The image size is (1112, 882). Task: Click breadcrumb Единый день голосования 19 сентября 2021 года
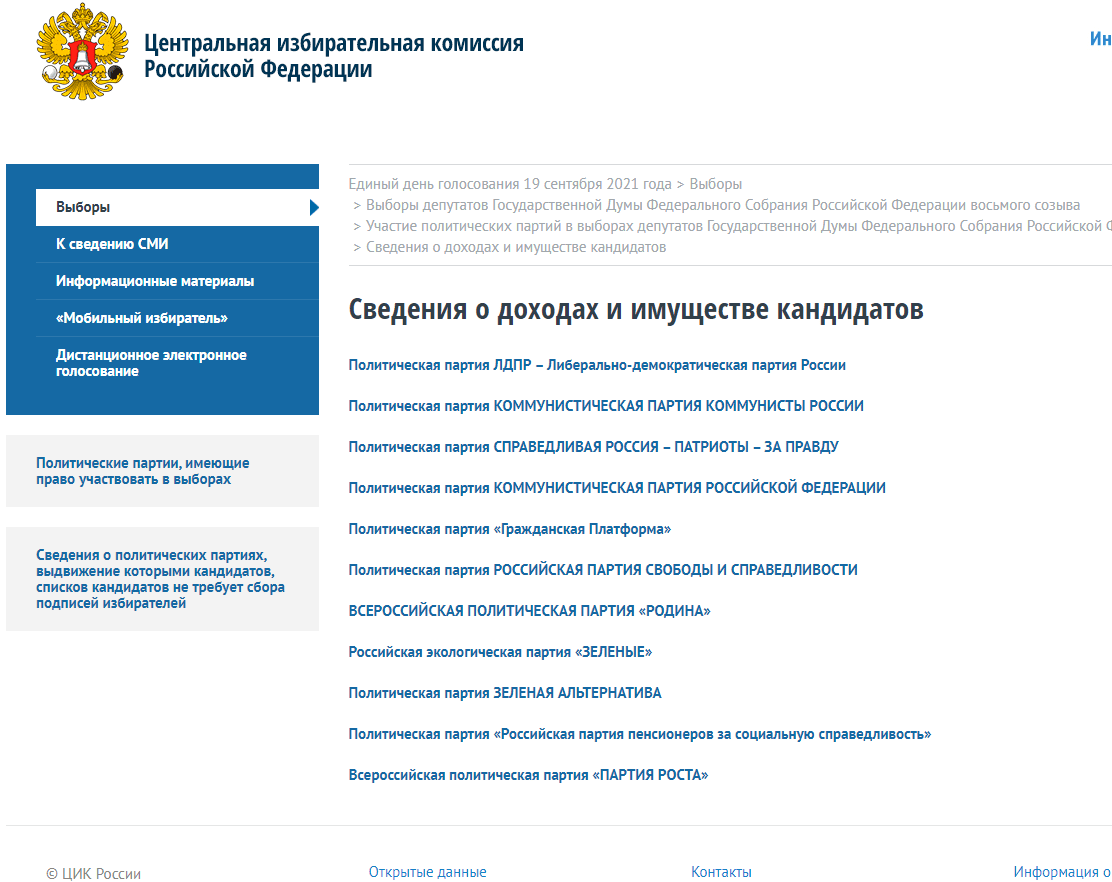(x=510, y=184)
